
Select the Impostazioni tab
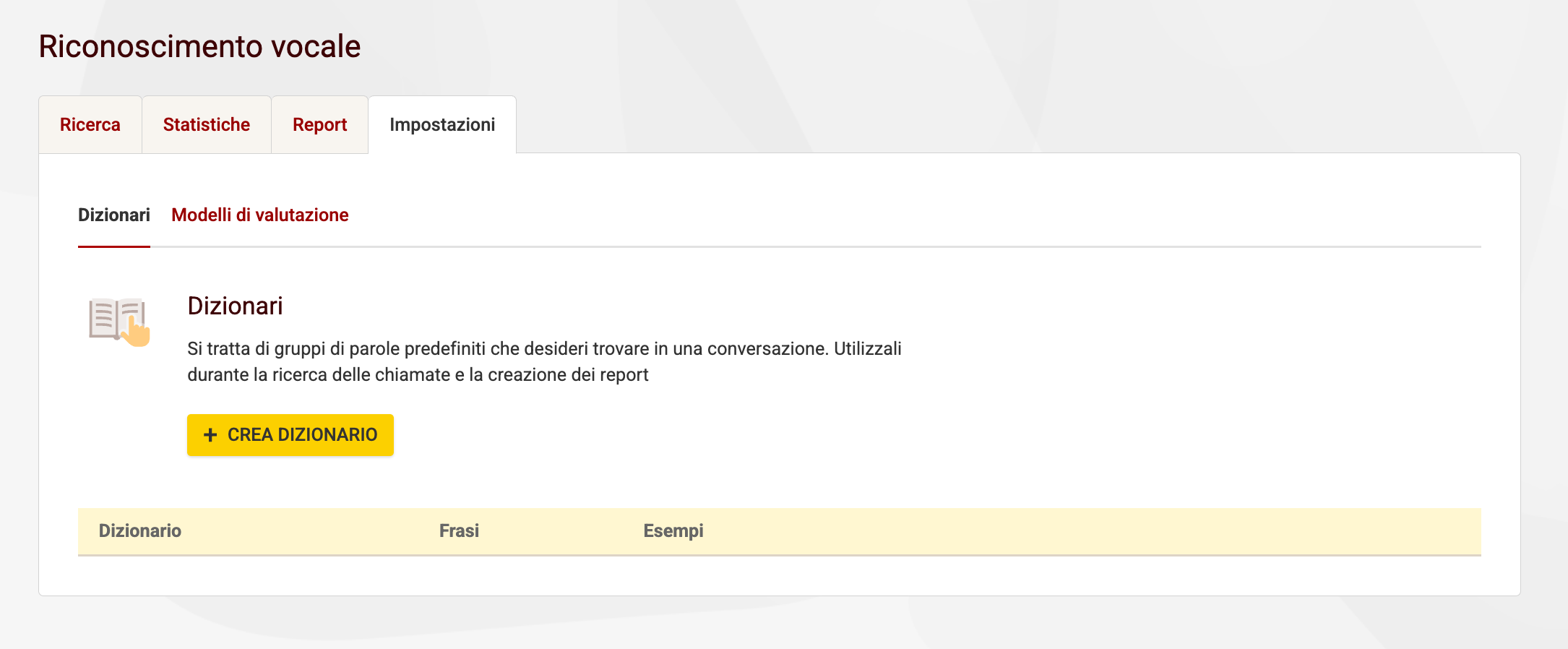(x=442, y=124)
